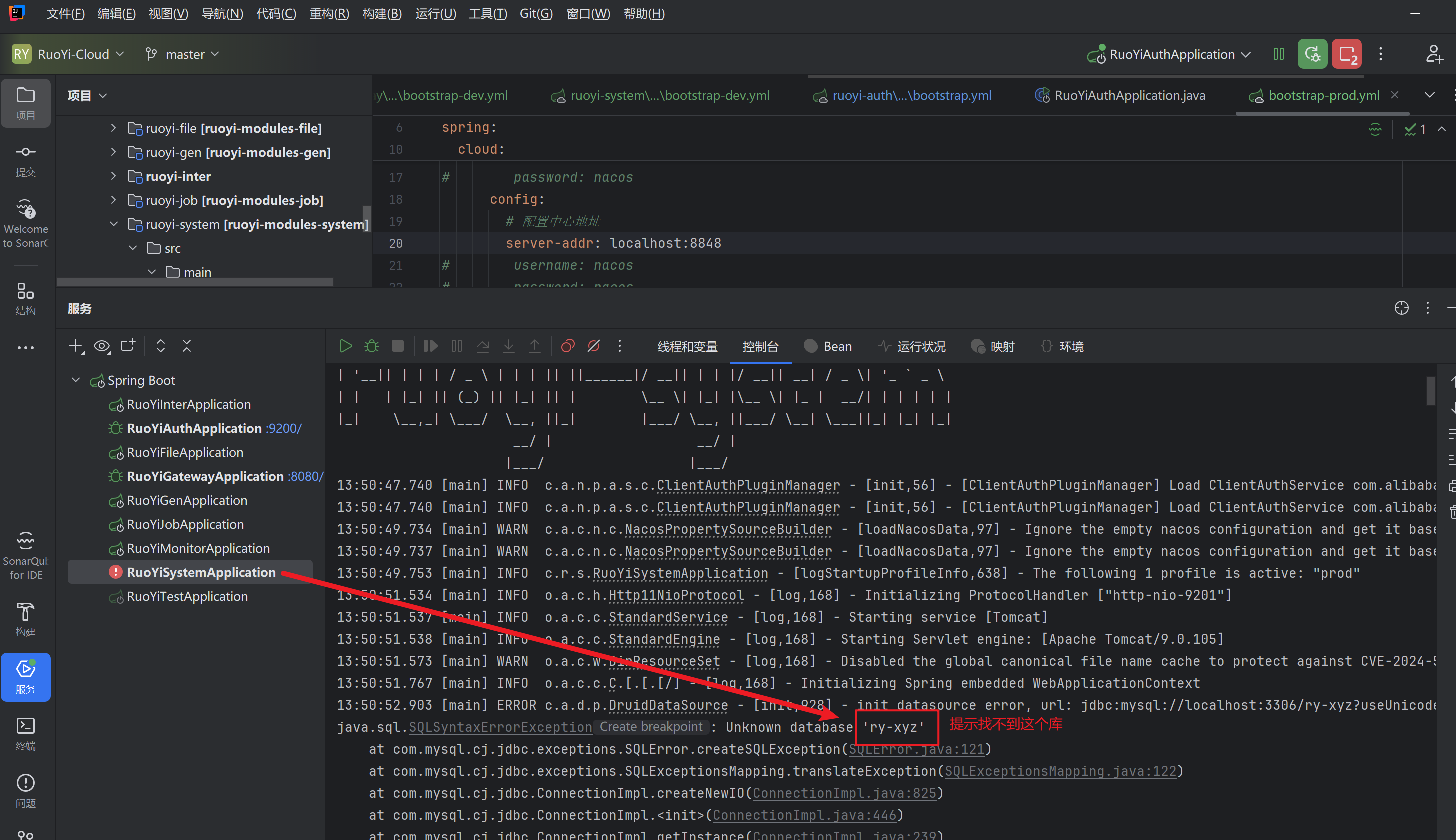Toggle the eye view options icon in Services
Screen dimensions: 1456x840
(x=102, y=346)
